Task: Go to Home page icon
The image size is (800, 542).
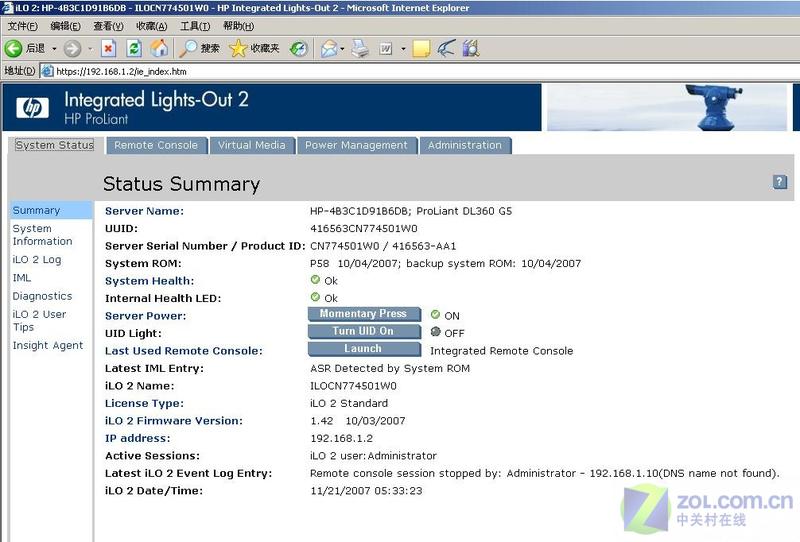Action: (159, 48)
